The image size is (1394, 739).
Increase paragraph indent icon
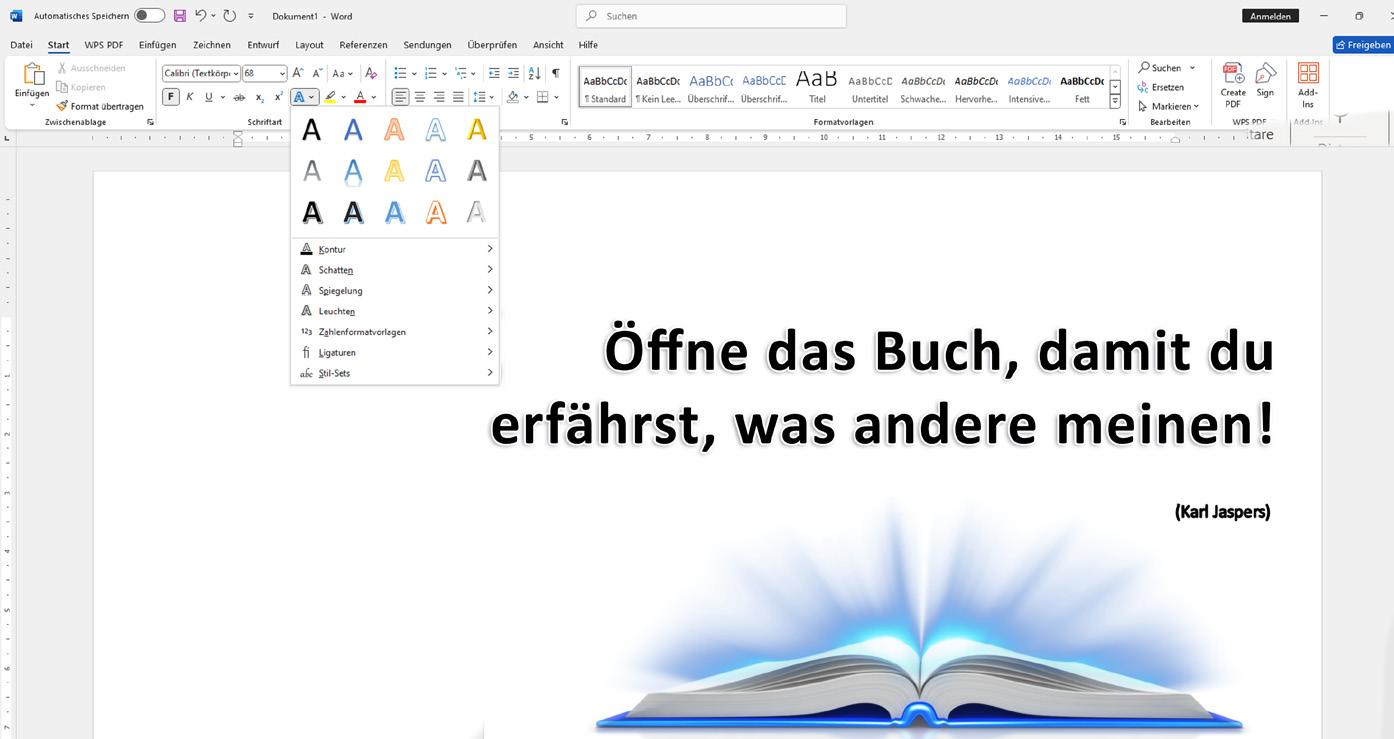click(513, 73)
